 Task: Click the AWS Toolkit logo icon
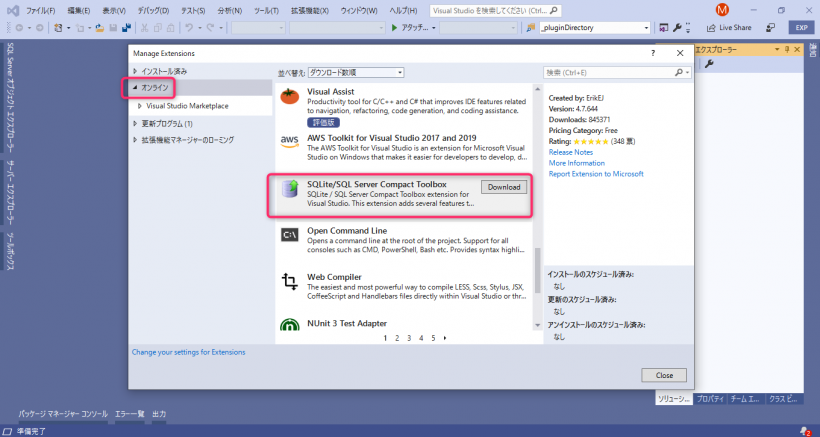289,141
